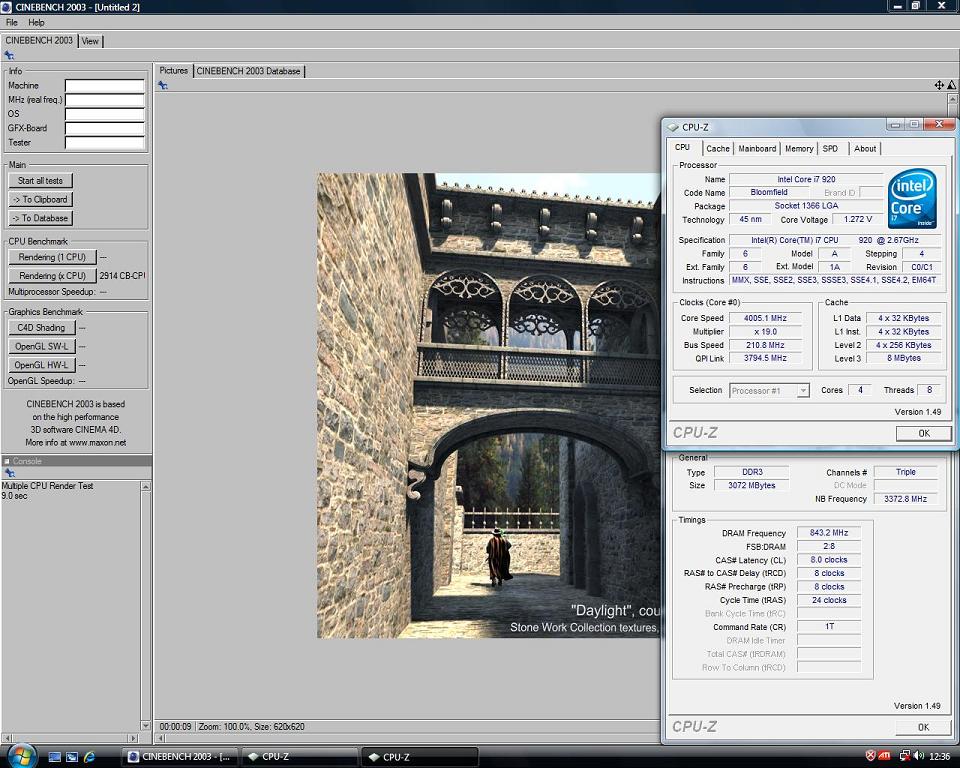The image size is (960, 768).
Task: Click the CPU-Z title bar icon
Action: [673, 127]
